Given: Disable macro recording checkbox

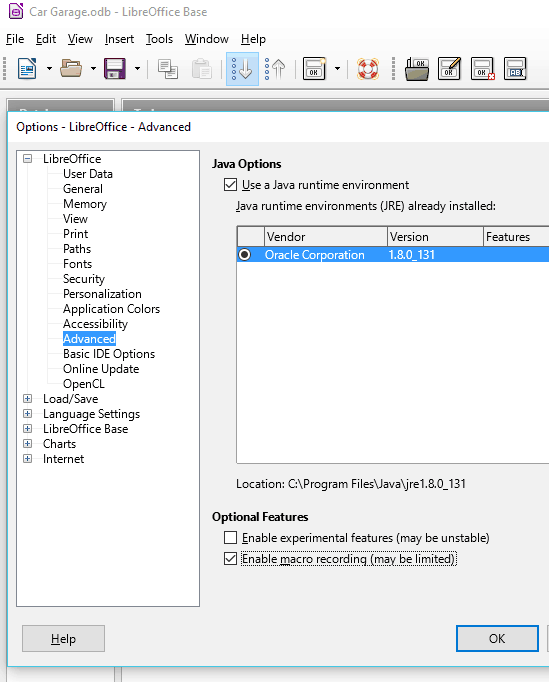Looking at the screenshot, I should 230,558.
